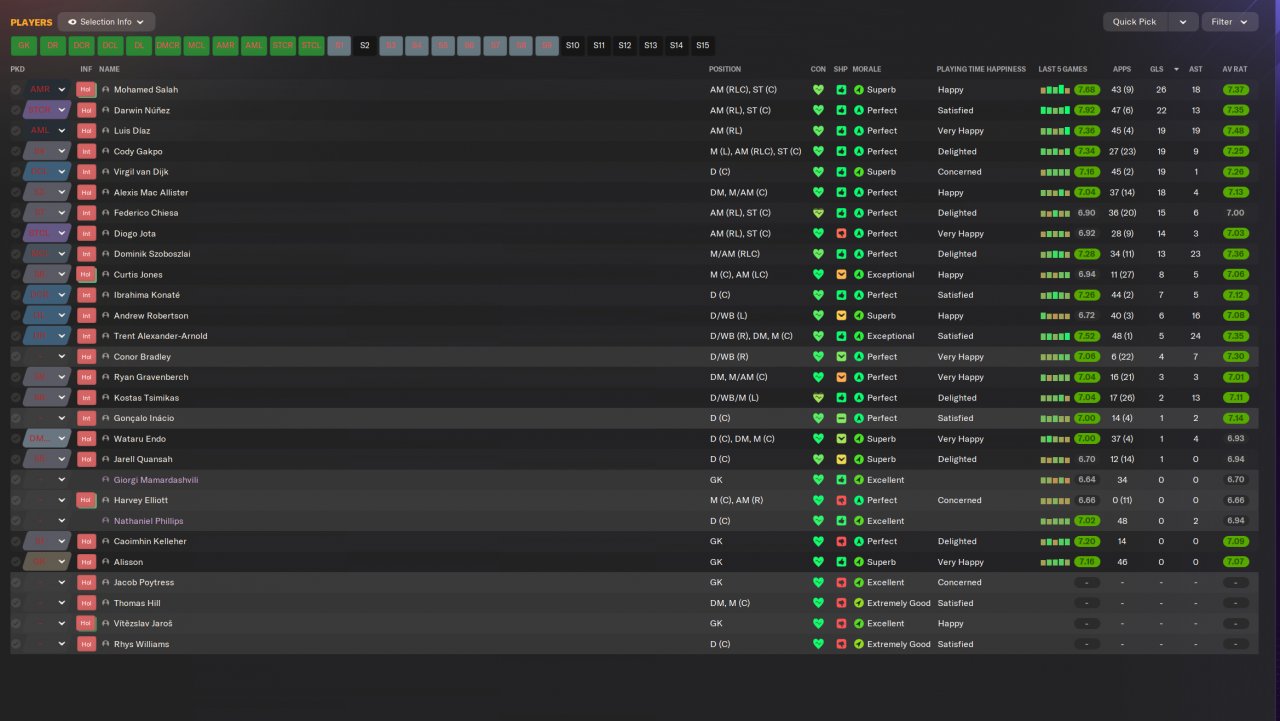Toggle the picked check circle for Thomas Hill
Image resolution: width=1280 pixels, height=721 pixels.
[x=16, y=603]
